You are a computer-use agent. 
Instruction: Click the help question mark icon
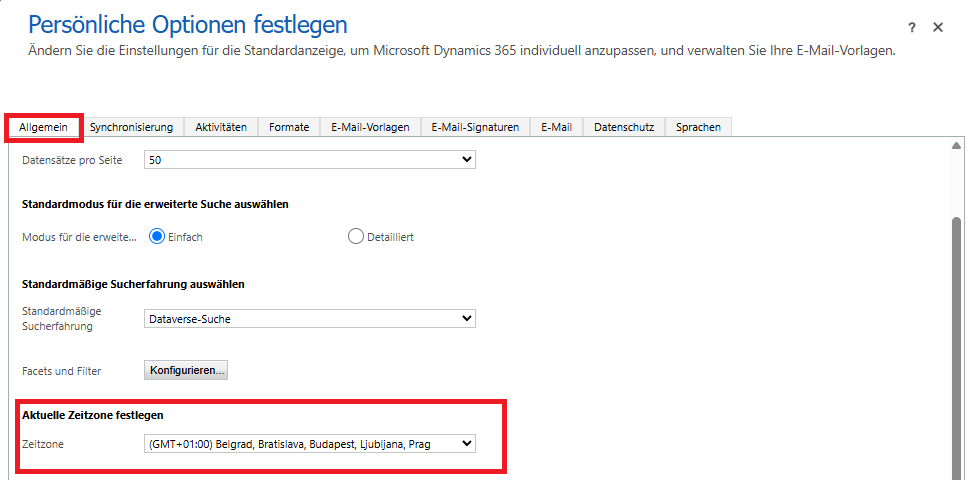point(912,28)
